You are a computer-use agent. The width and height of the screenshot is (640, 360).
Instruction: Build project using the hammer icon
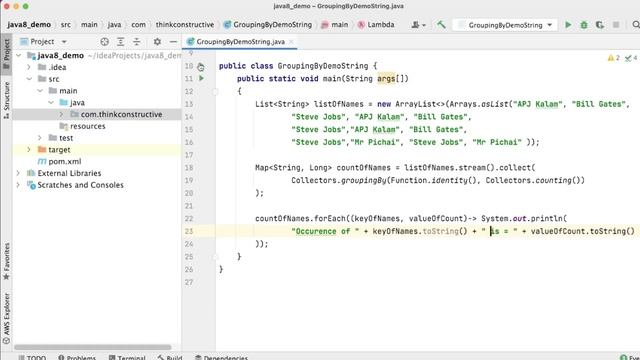441,24
